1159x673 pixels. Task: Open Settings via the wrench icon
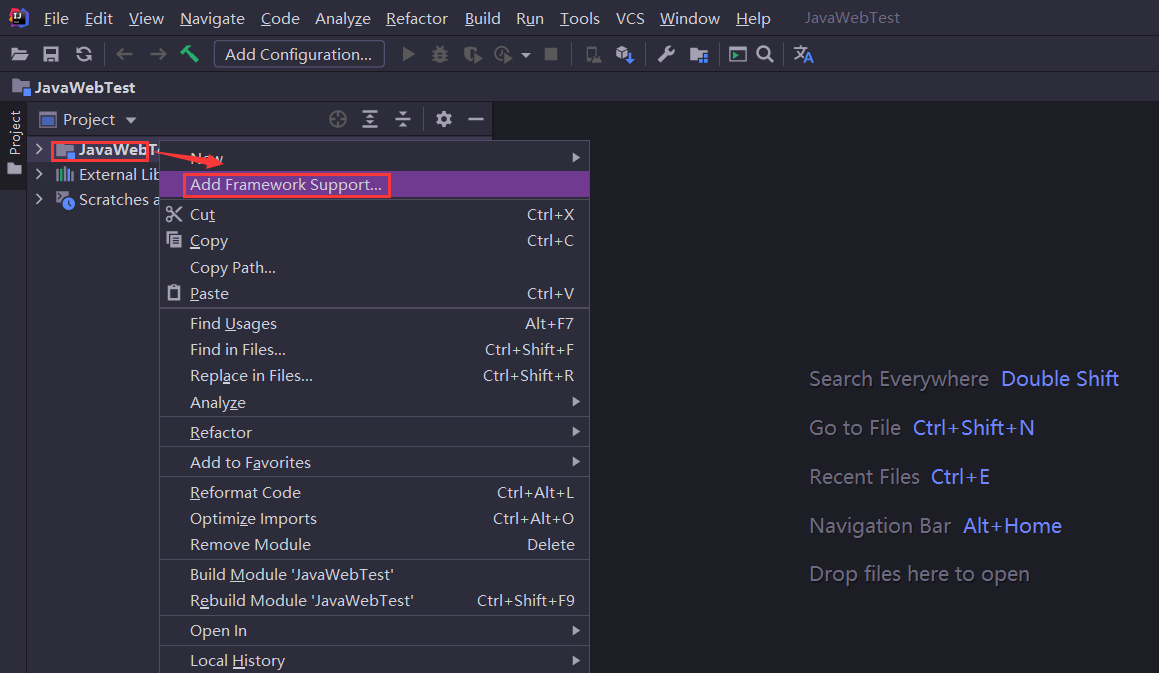pos(666,55)
